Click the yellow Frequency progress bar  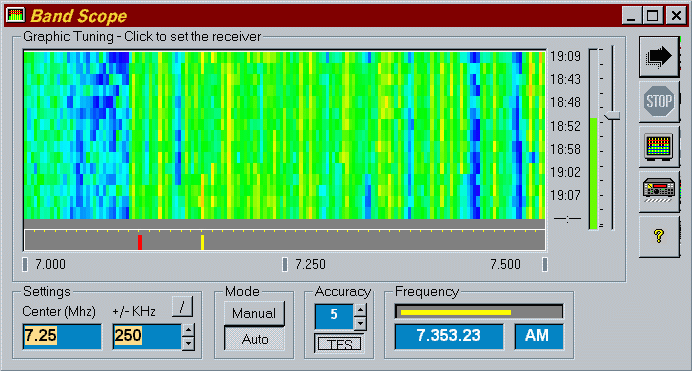(478, 312)
